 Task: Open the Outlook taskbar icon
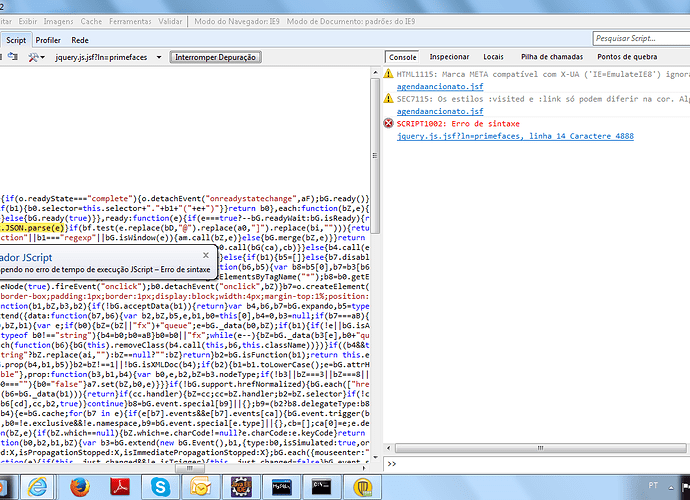200,485
